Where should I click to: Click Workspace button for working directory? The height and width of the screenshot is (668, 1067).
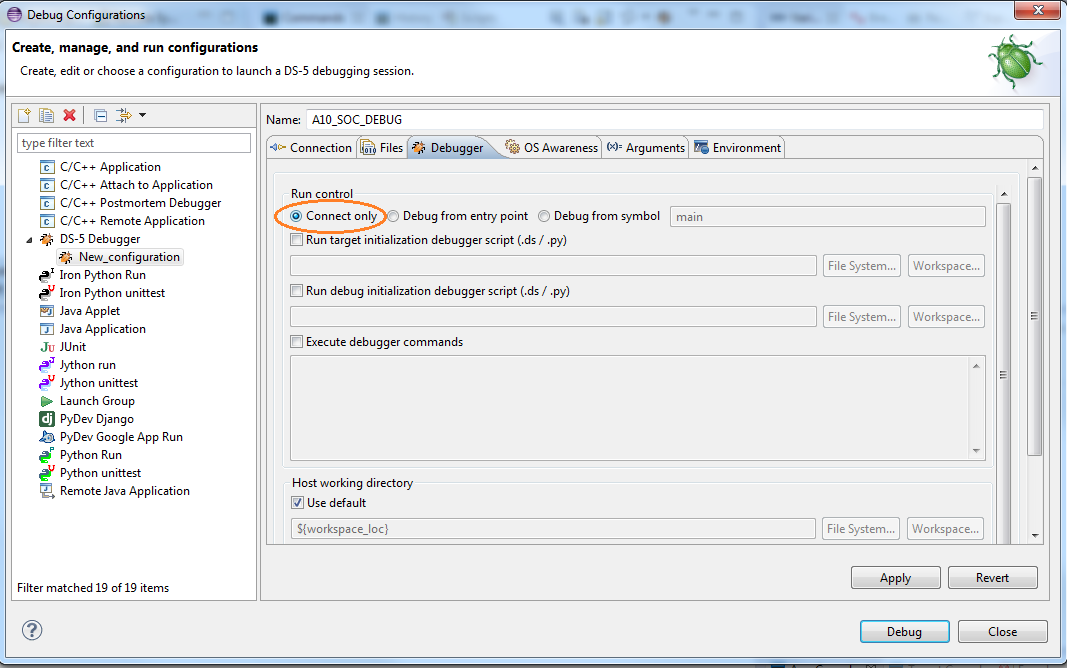(x=945, y=529)
